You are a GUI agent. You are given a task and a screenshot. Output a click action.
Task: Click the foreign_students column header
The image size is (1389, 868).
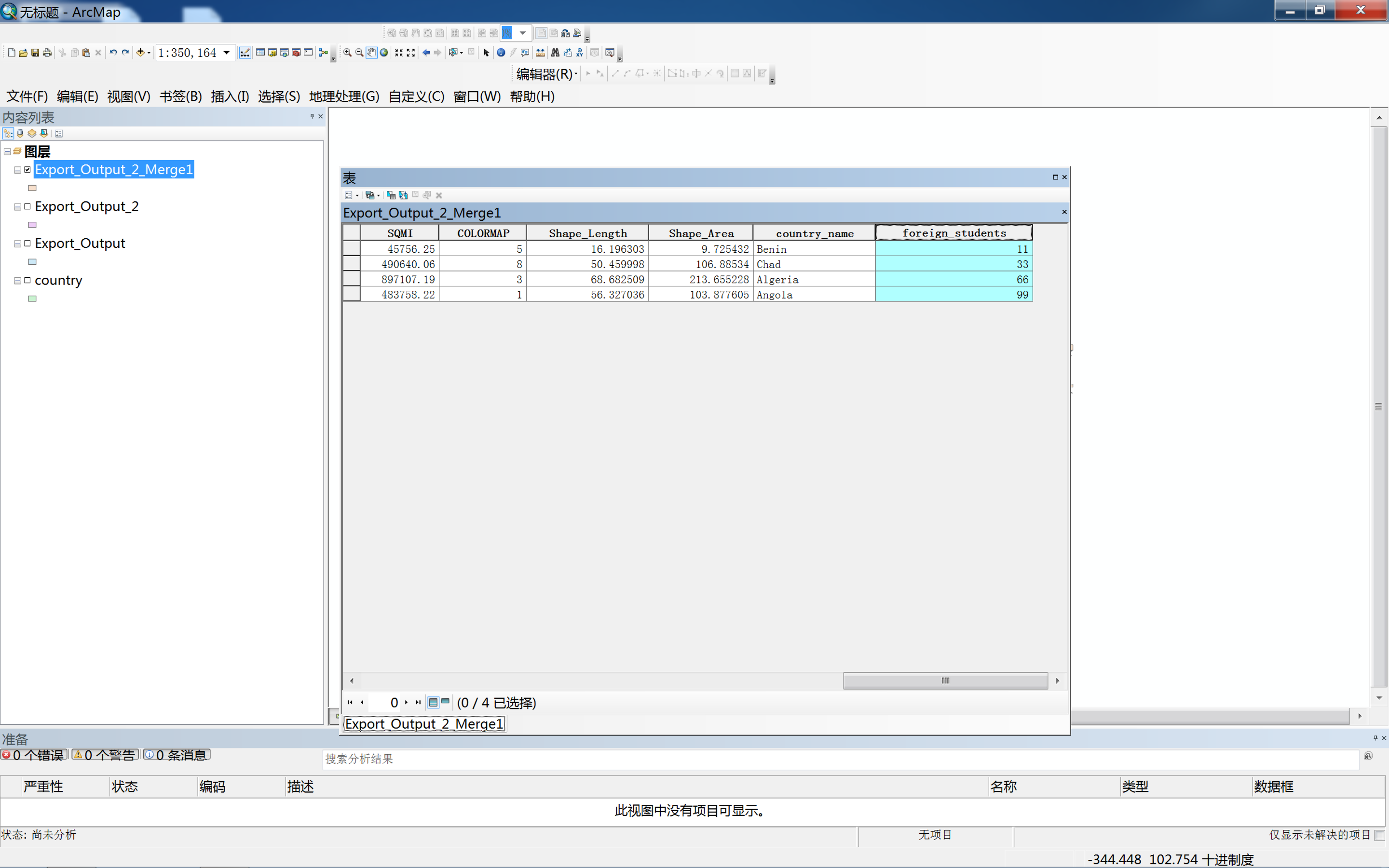[953, 233]
